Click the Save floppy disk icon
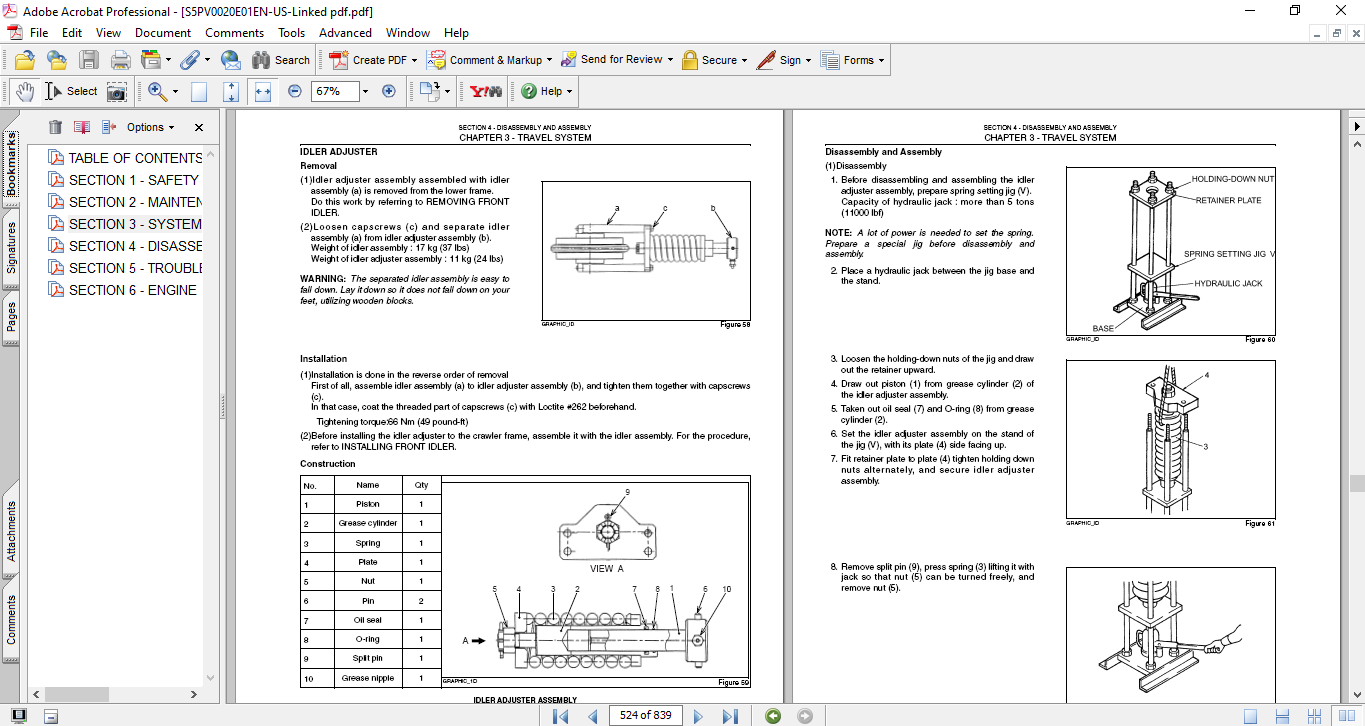This screenshot has width=1365, height=726. pos(89,60)
